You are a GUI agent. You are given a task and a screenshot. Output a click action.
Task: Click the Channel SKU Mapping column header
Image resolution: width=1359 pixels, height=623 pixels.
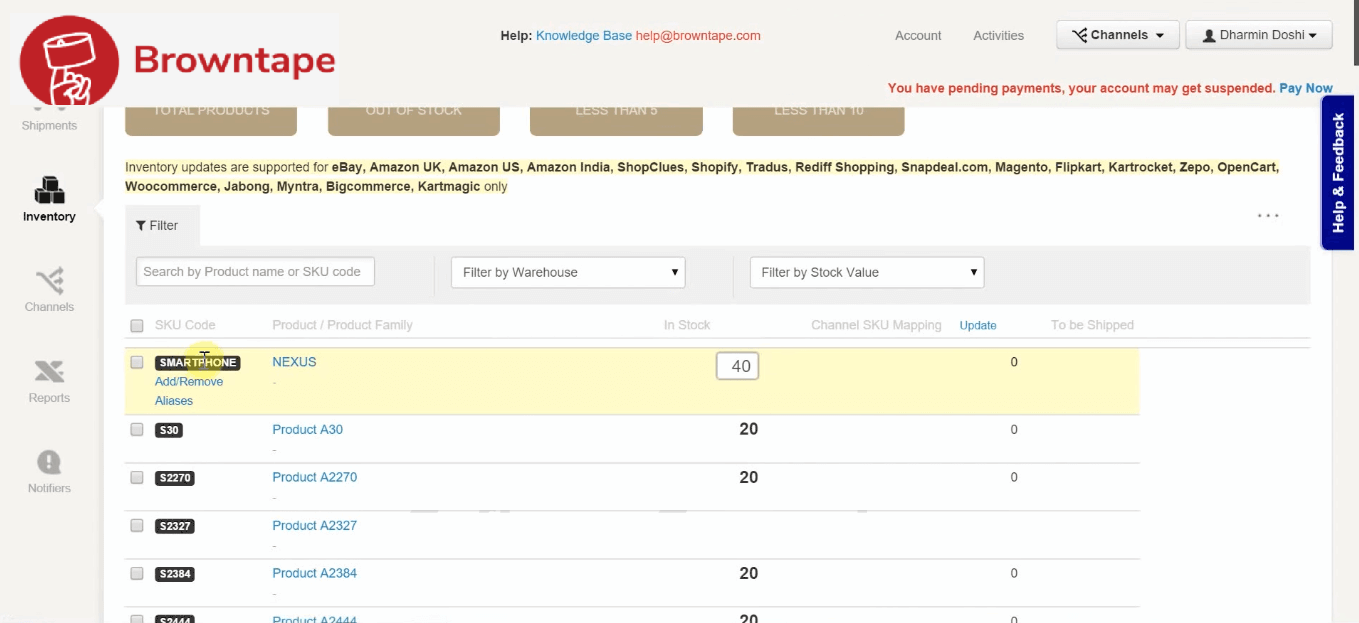(876, 325)
